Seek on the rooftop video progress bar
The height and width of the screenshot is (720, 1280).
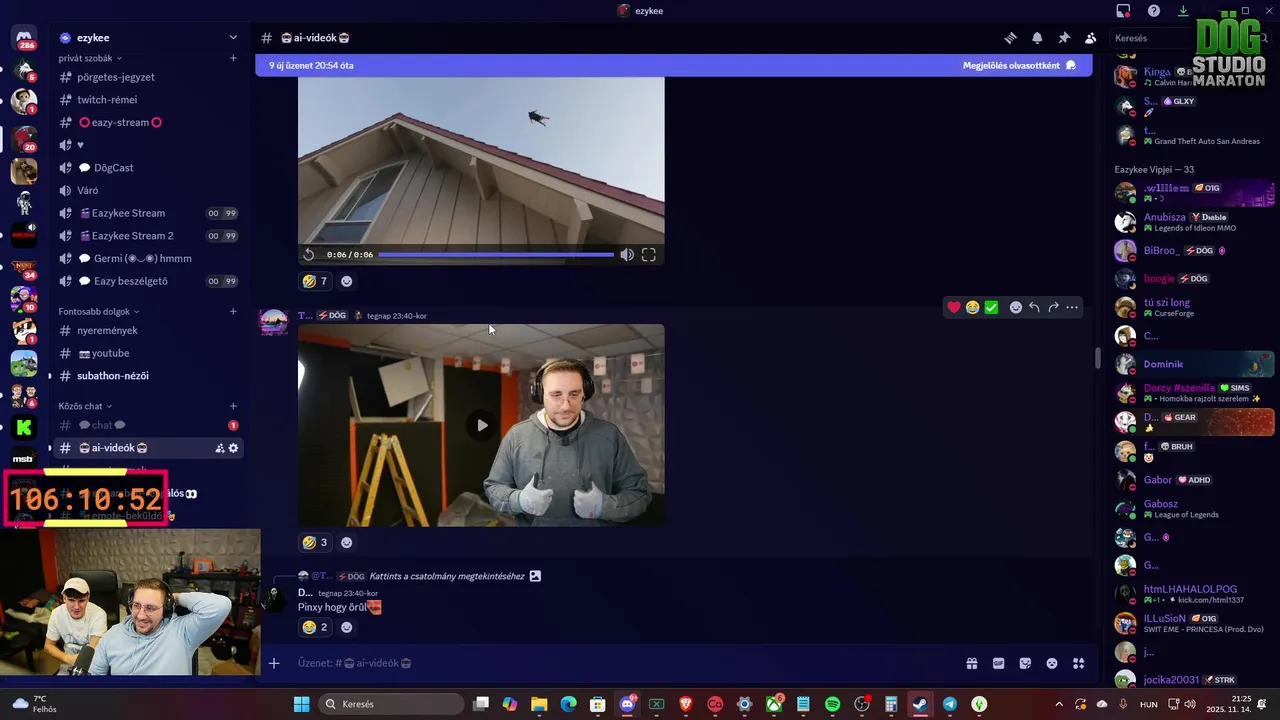[496, 255]
